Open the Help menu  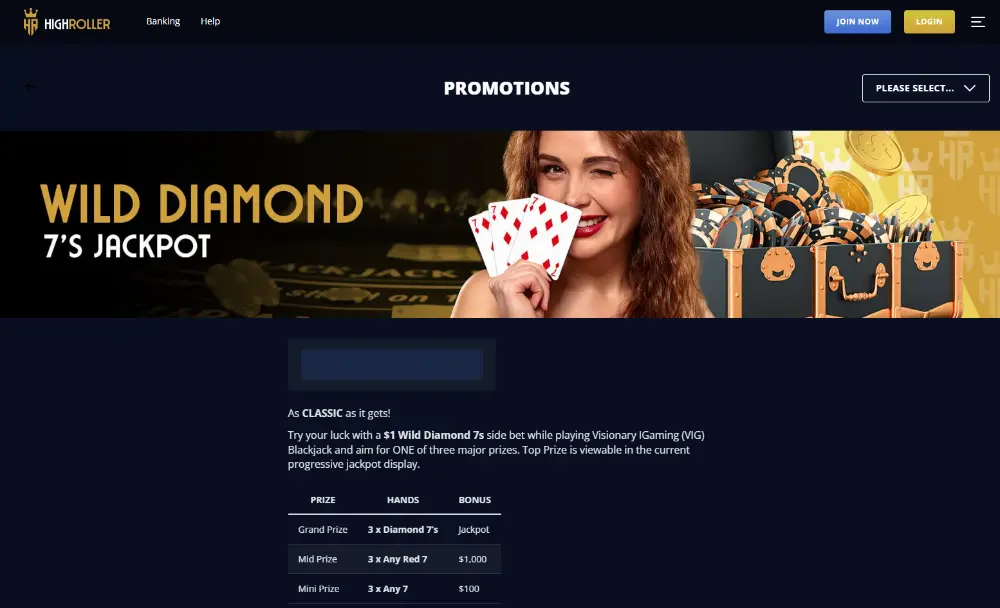[x=210, y=21]
